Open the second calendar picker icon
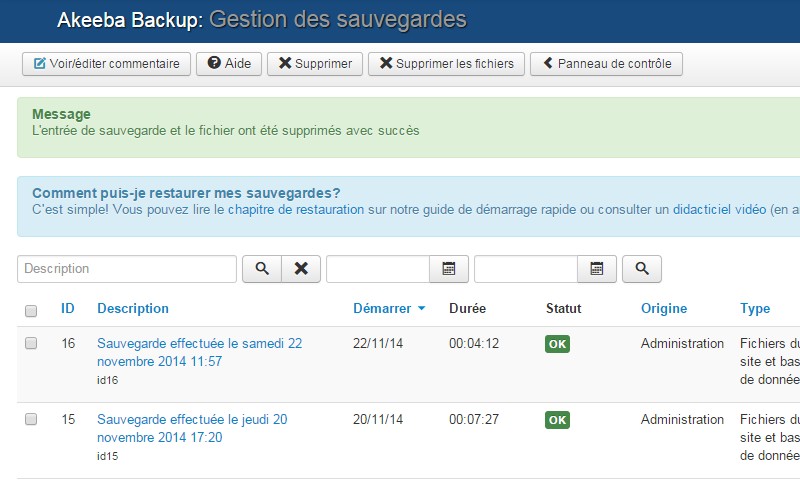The image size is (800, 500). tap(596, 269)
